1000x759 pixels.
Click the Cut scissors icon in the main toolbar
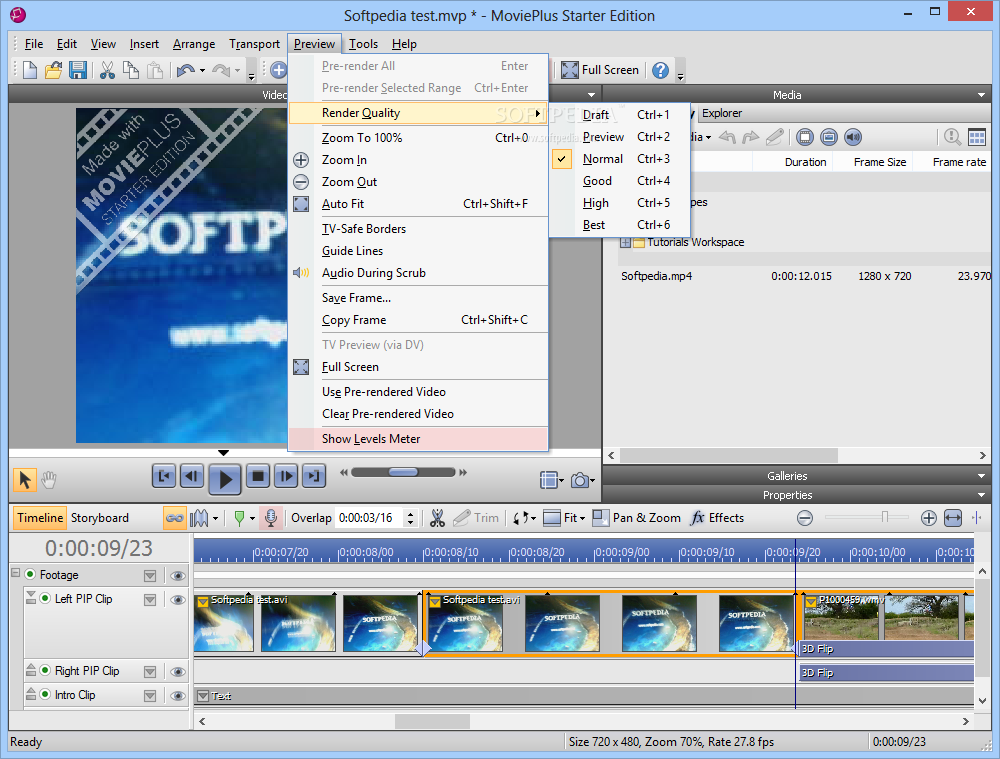[x=107, y=70]
